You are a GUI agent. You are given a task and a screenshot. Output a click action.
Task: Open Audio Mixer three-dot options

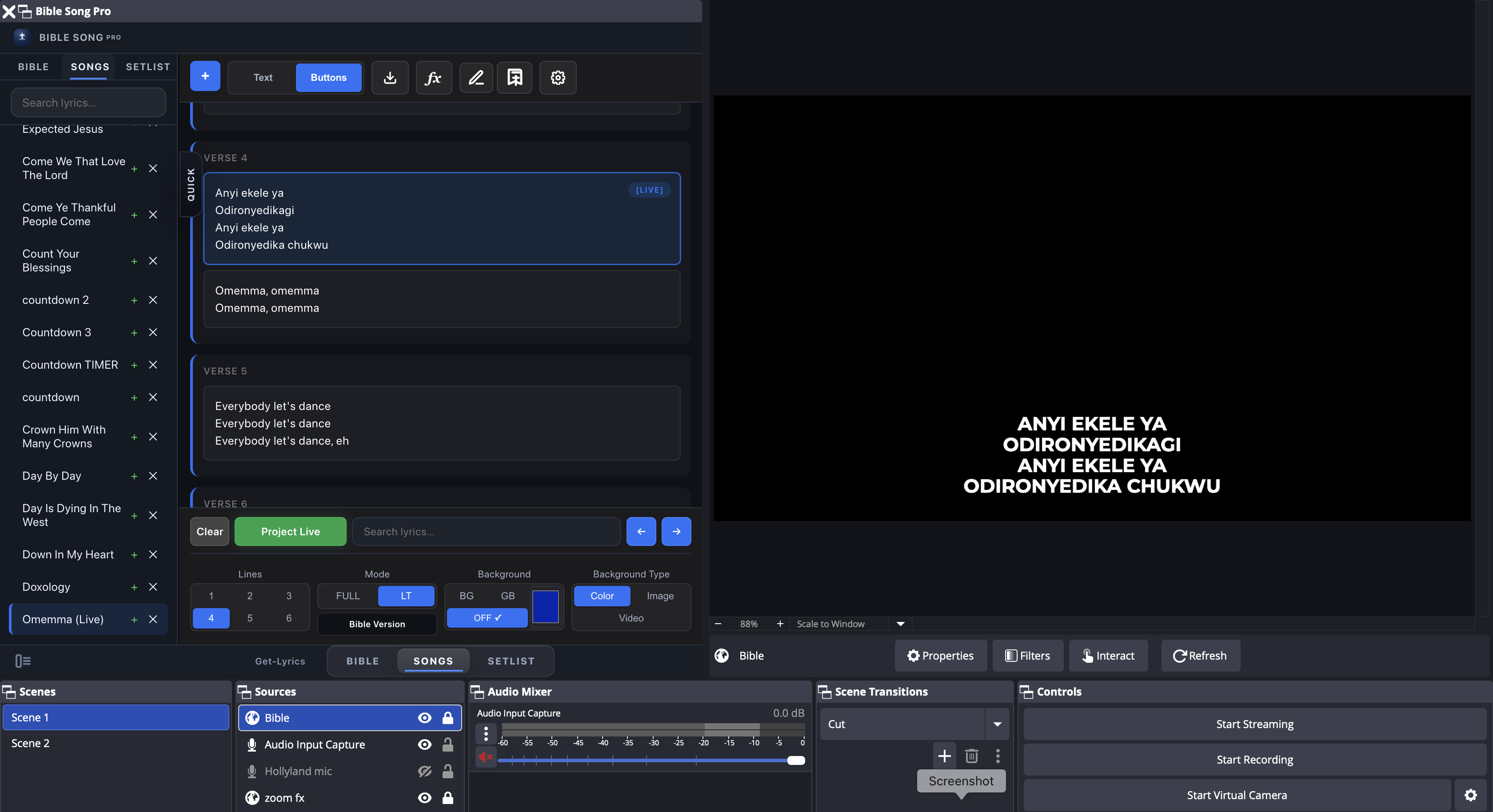[486, 733]
